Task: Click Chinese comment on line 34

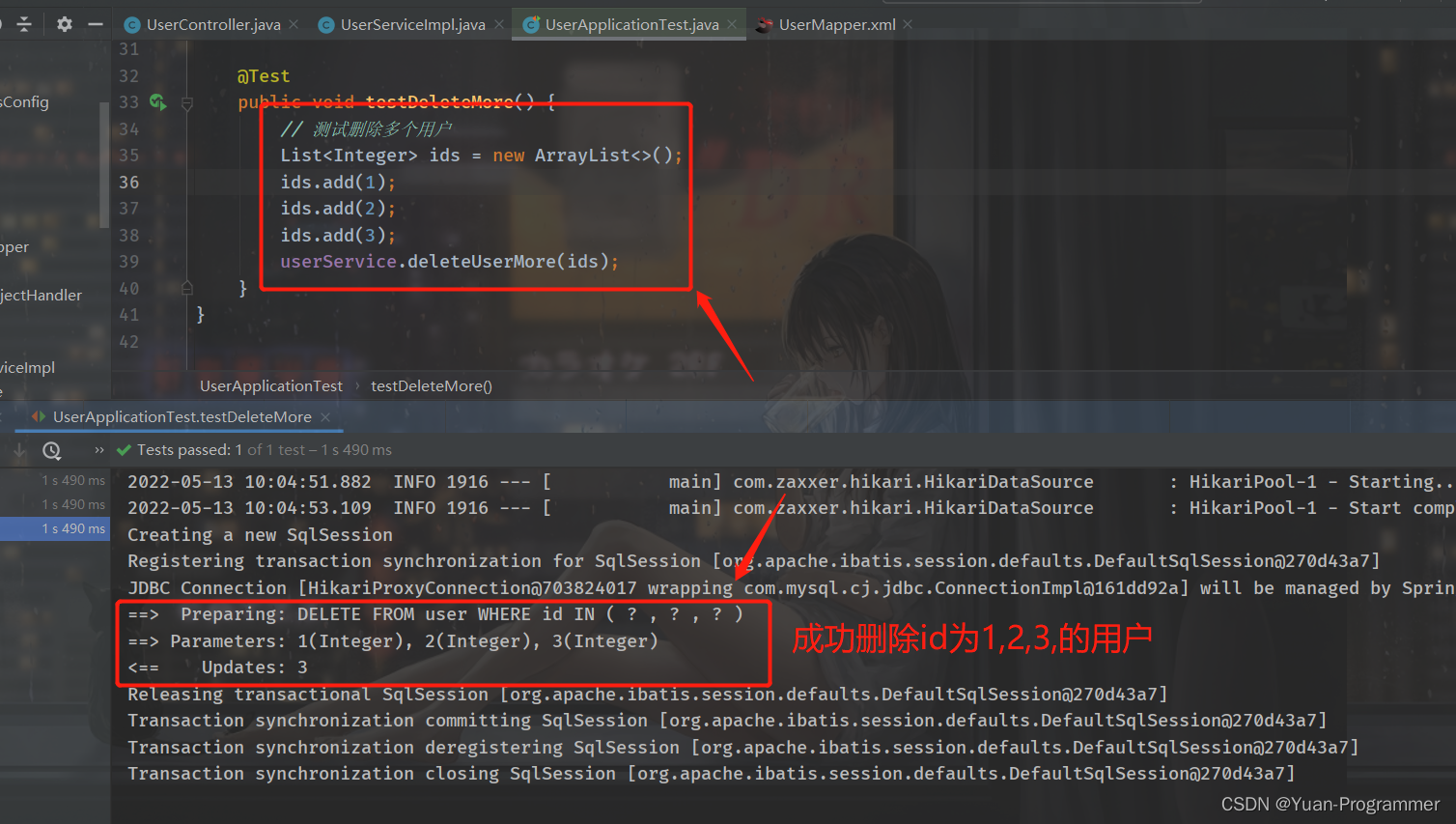Action: coord(366,129)
